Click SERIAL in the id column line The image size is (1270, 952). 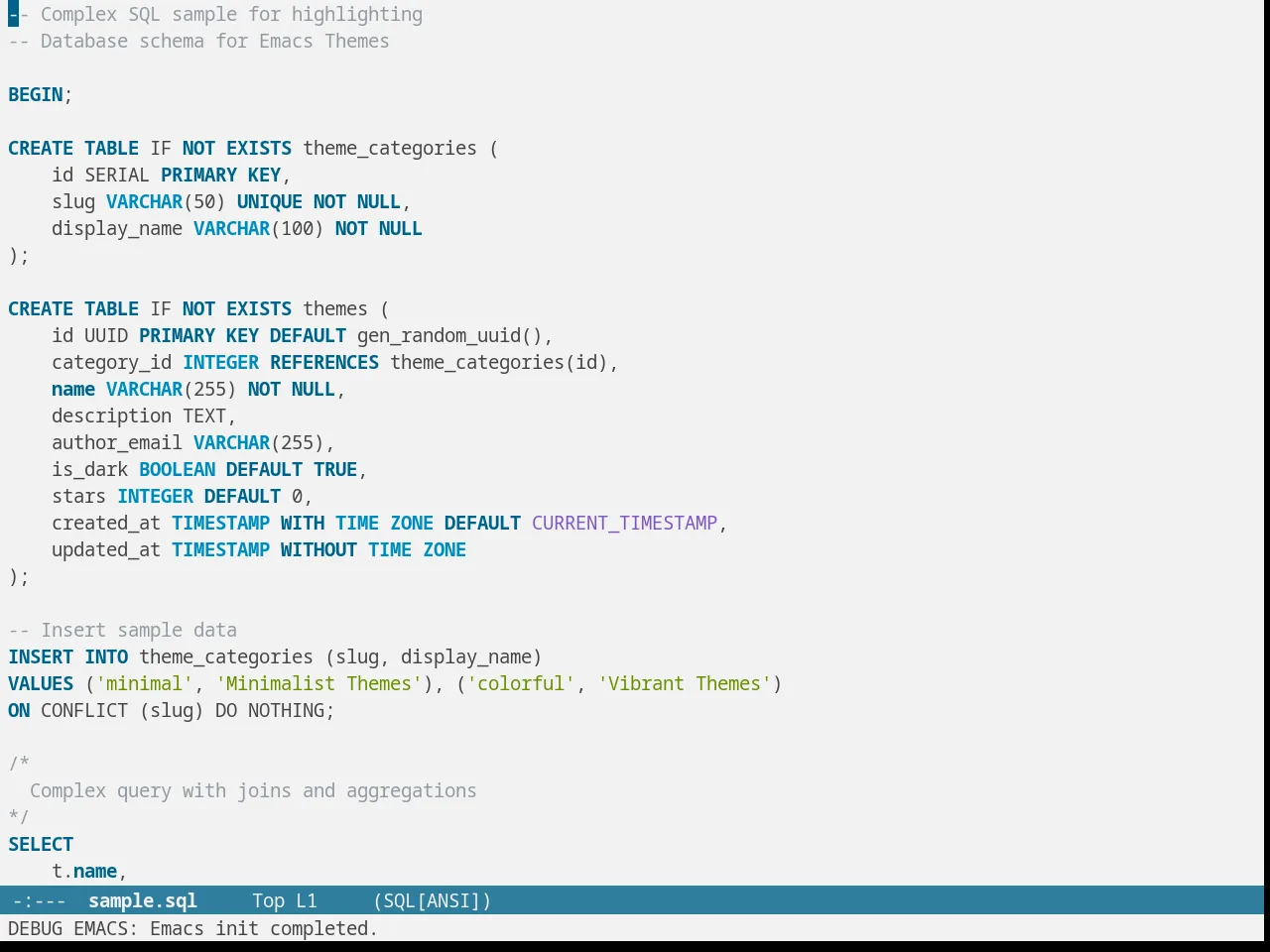coord(117,175)
